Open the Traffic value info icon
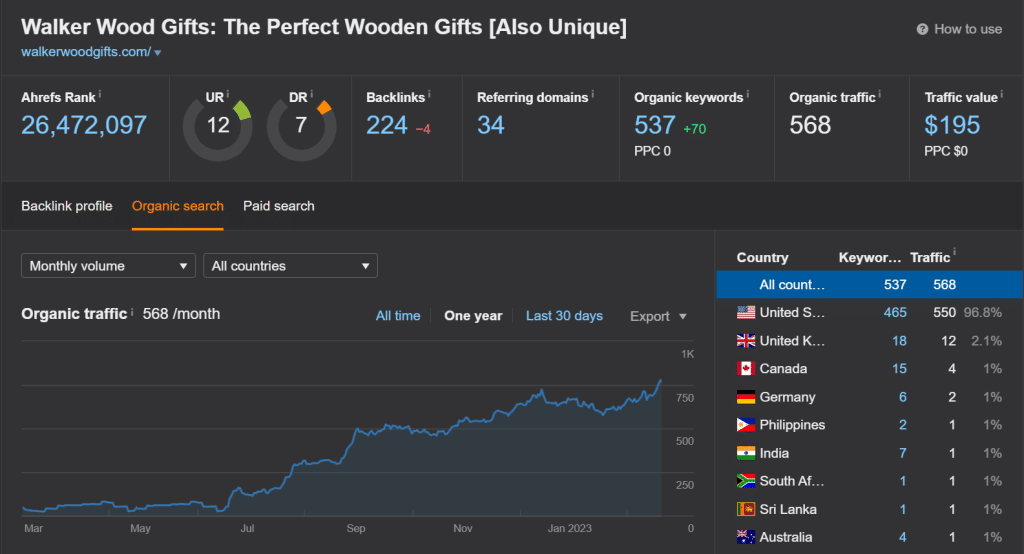 [x=1002, y=95]
